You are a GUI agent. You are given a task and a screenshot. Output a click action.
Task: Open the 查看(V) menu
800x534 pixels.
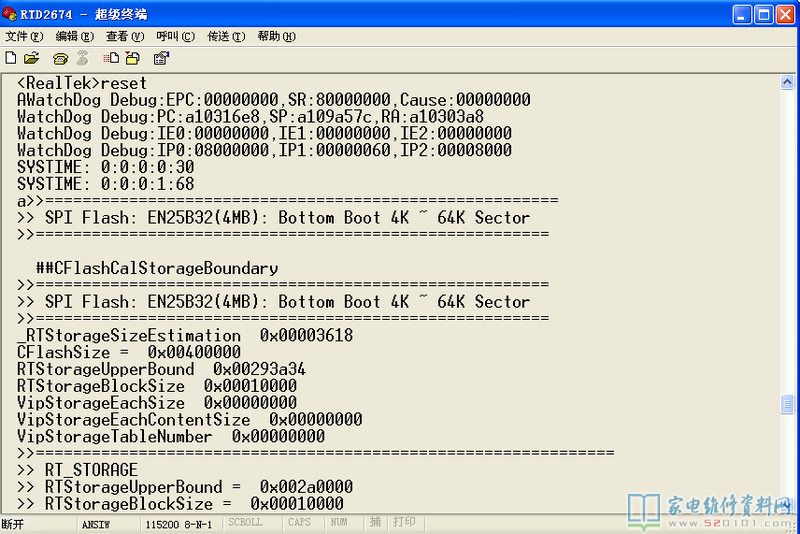[x=125, y=36]
